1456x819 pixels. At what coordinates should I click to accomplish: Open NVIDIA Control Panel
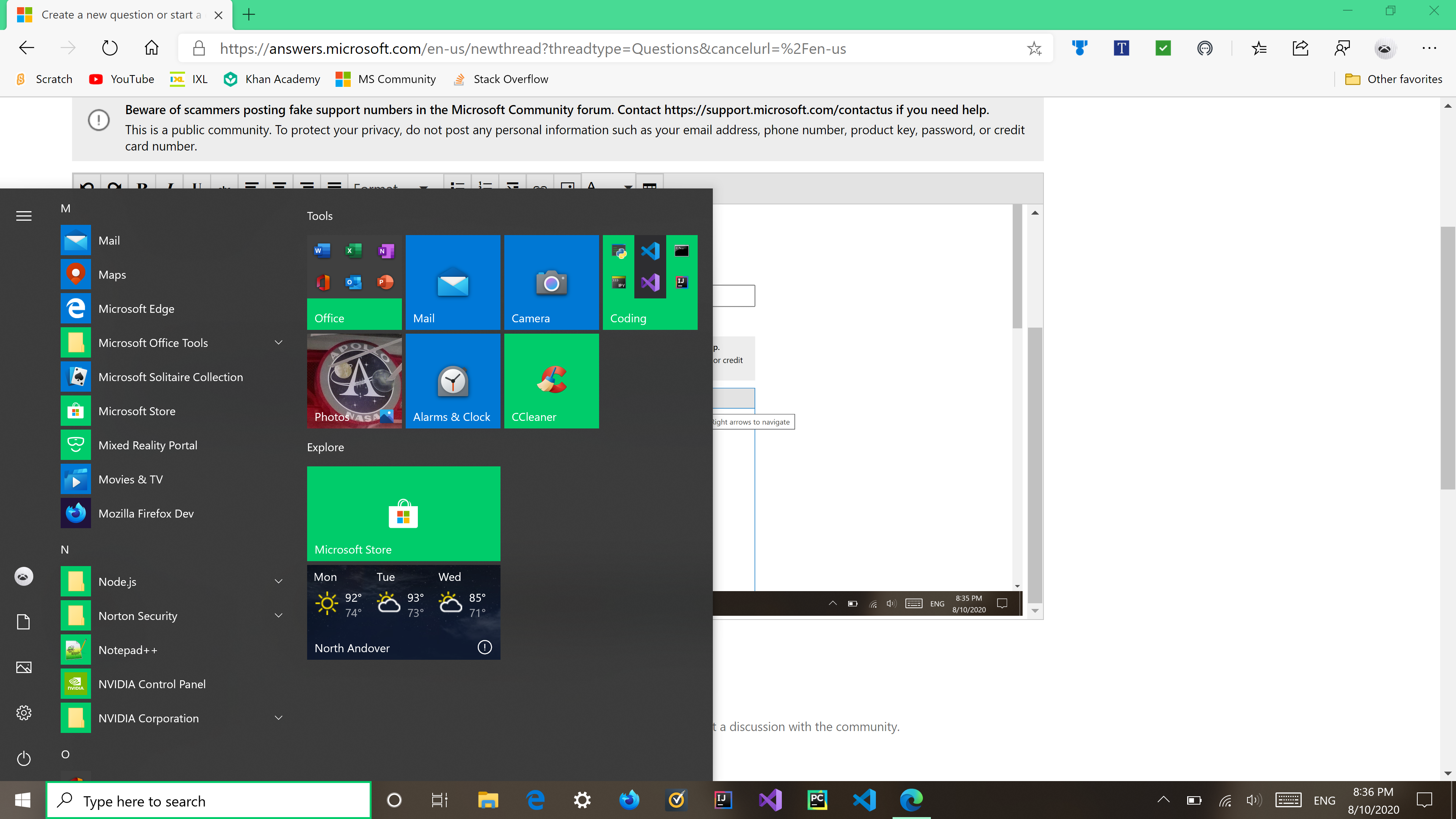[x=173, y=684]
